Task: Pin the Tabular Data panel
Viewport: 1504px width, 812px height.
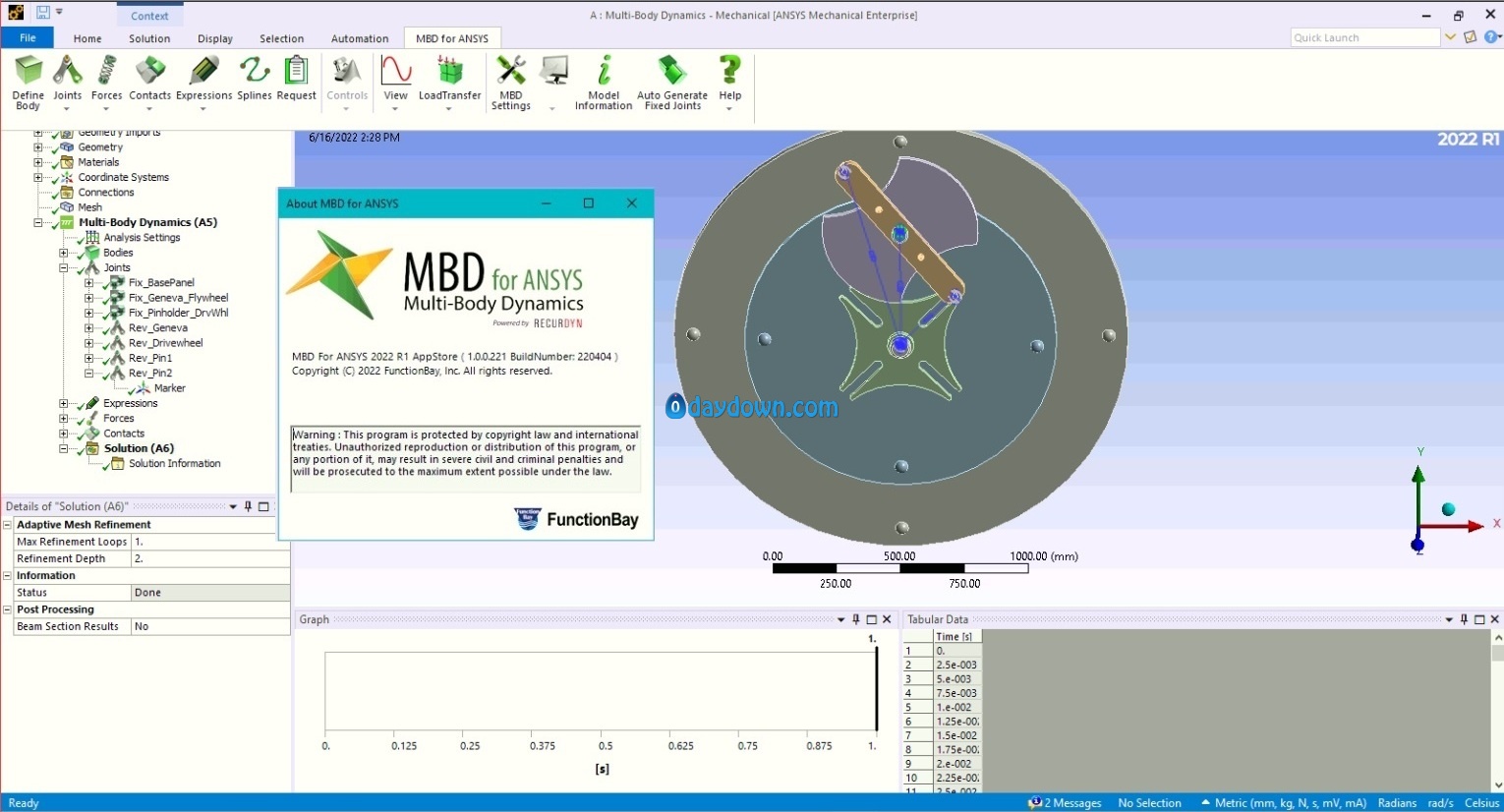Action: [1464, 619]
